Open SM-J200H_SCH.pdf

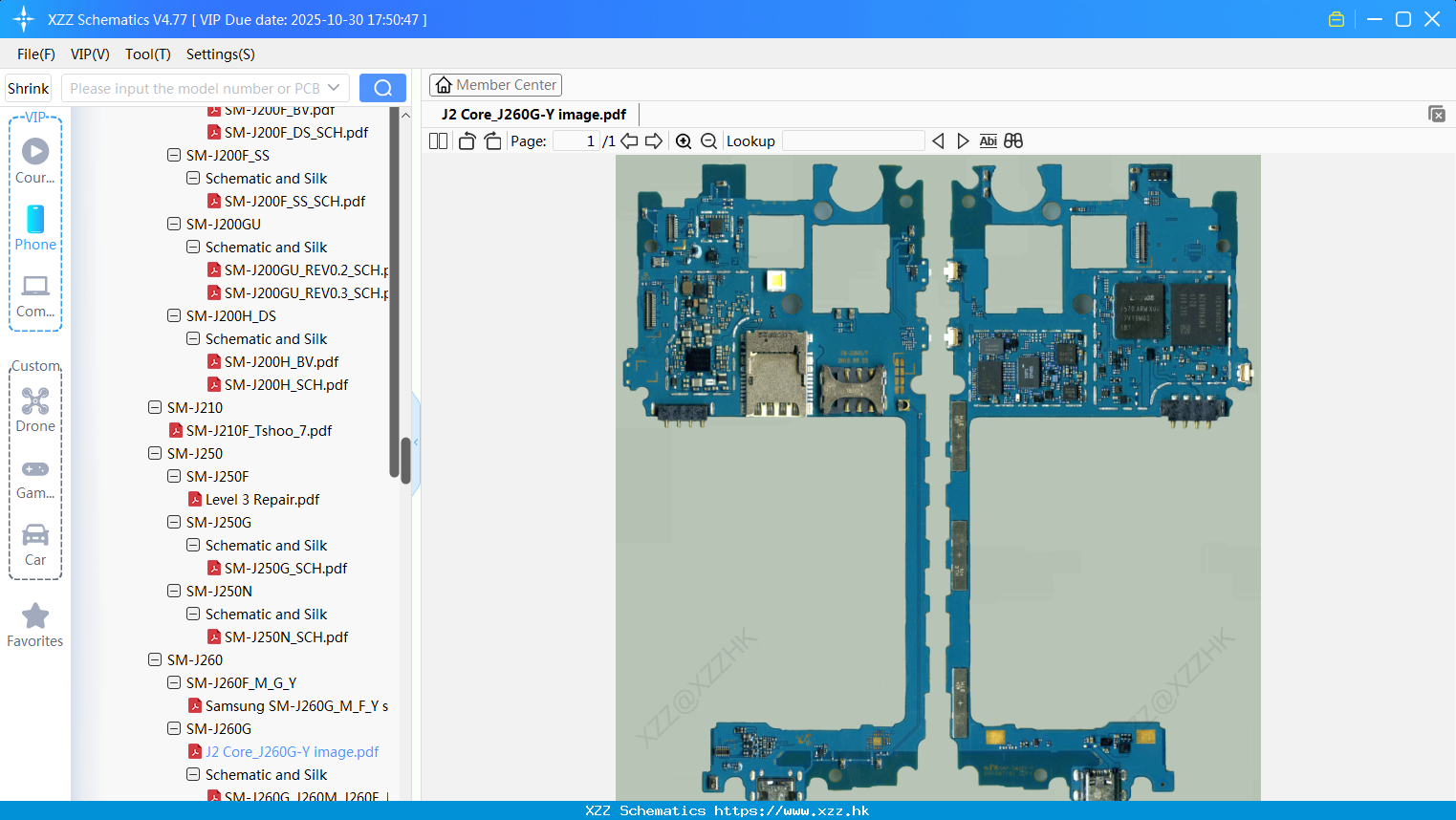pyautogui.click(x=286, y=384)
